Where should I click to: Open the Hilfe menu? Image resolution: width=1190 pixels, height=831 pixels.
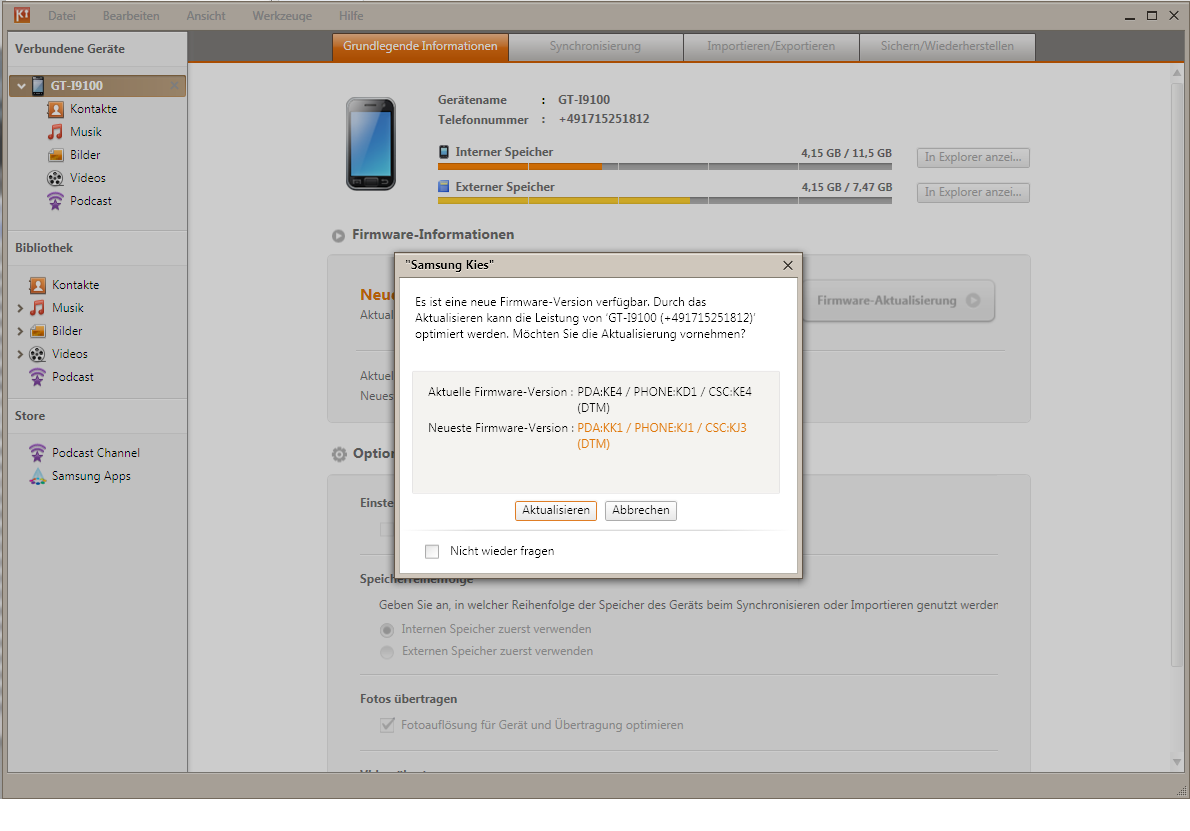[x=351, y=15]
